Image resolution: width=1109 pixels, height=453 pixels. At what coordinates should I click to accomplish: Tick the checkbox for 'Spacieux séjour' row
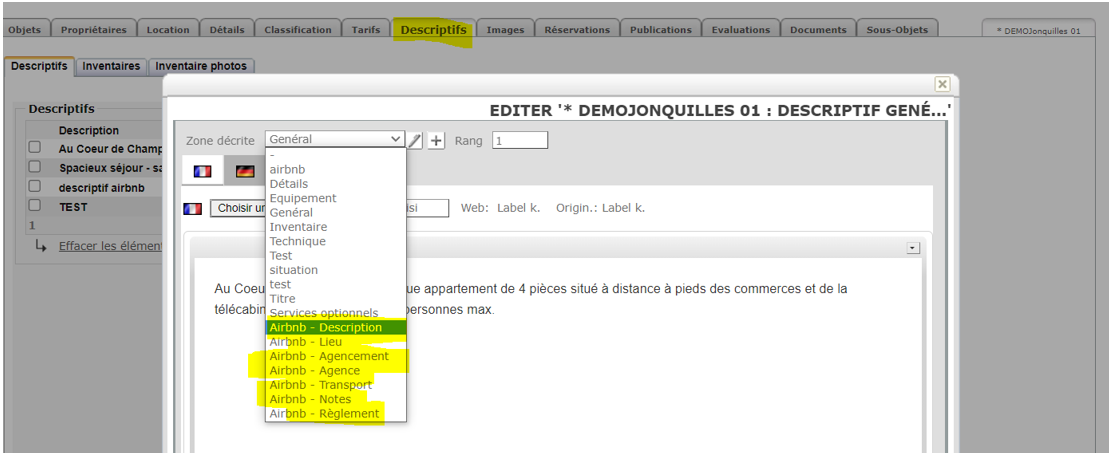(35, 168)
